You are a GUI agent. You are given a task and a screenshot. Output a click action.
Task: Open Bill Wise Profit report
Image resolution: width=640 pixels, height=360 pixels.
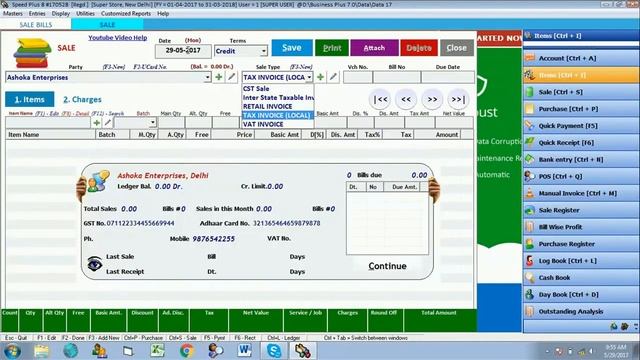coord(581,227)
